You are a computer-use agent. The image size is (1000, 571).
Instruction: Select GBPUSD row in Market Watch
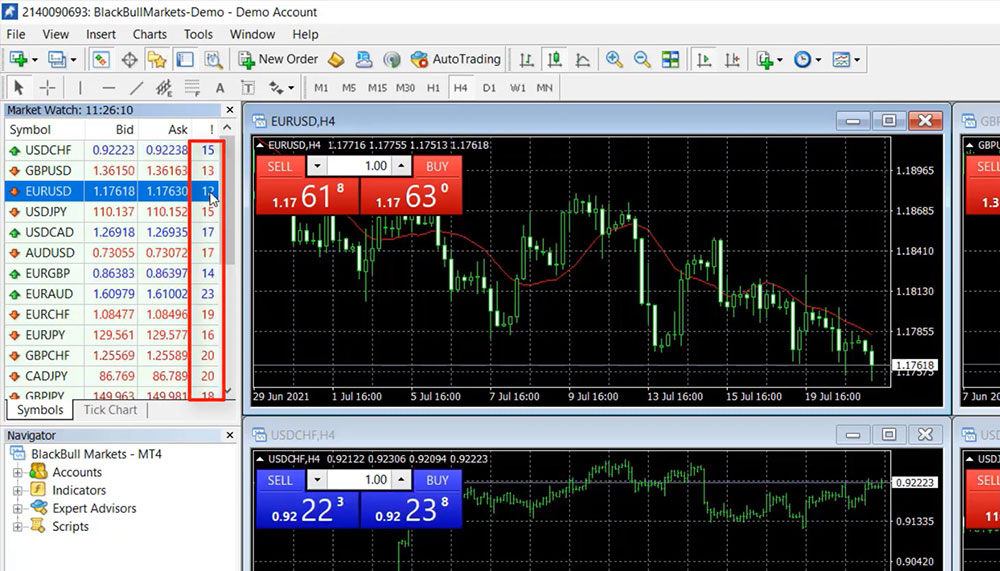112,170
